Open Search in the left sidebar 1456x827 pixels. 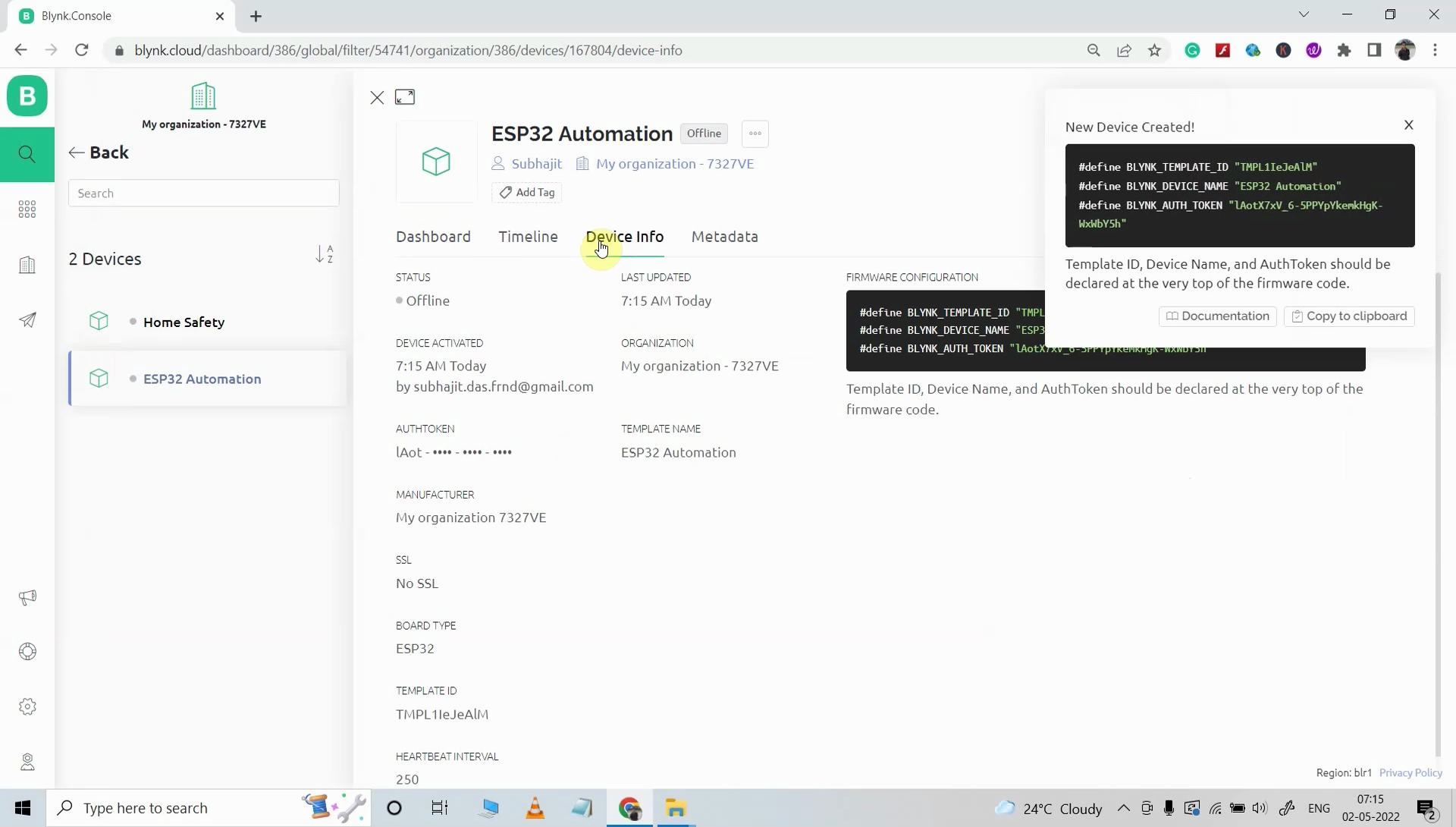pyautogui.click(x=27, y=154)
